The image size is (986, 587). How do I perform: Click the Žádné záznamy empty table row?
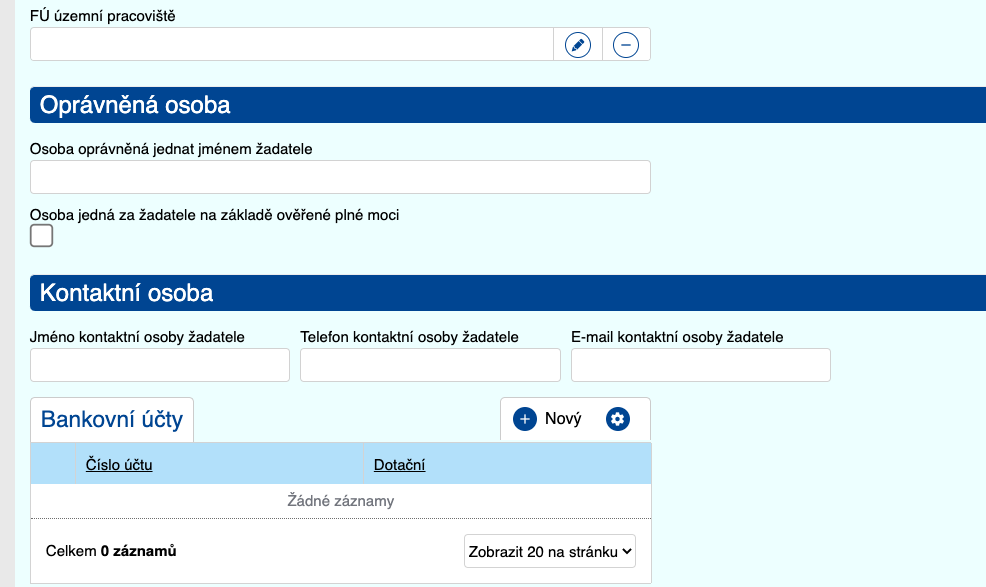pyautogui.click(x=341, y=501)
